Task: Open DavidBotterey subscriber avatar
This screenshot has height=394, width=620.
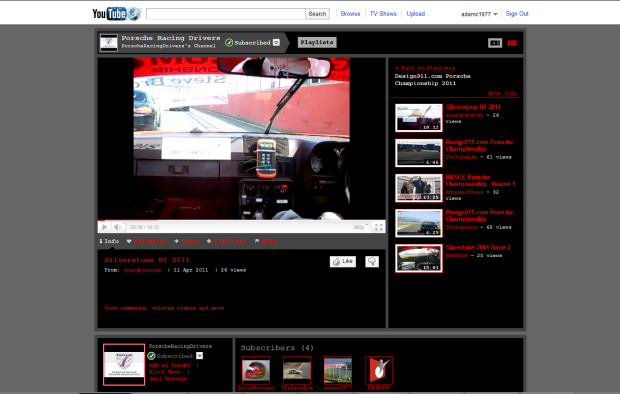Action: 256,370
